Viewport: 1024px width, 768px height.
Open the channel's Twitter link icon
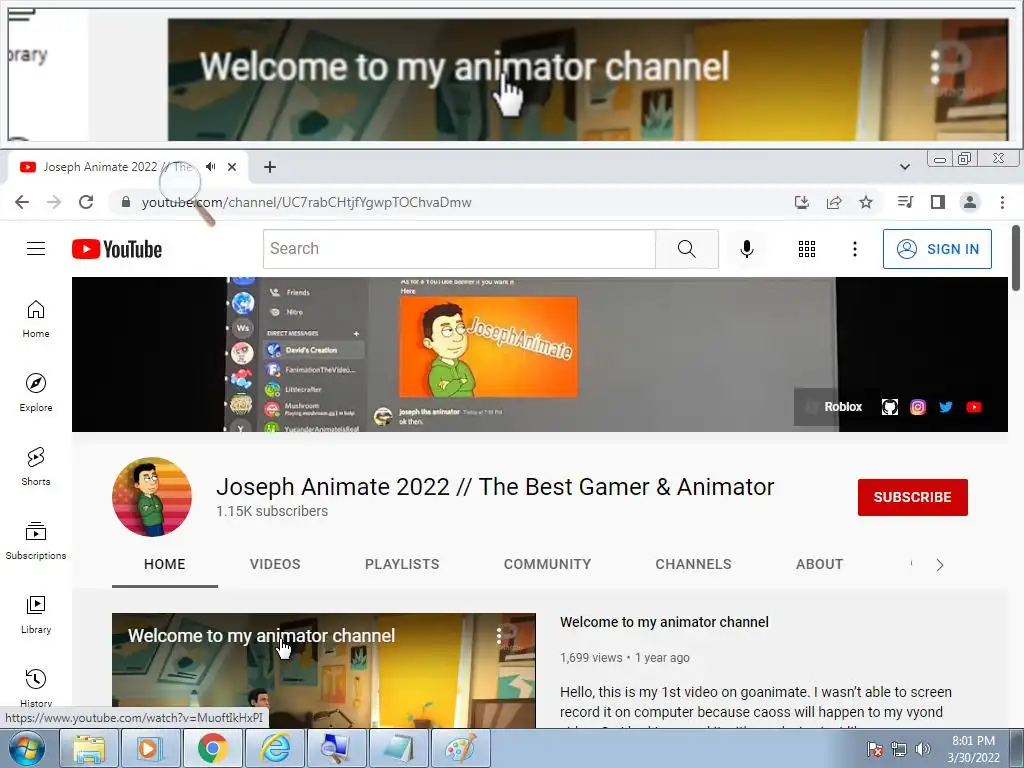[x=946, y=407]
